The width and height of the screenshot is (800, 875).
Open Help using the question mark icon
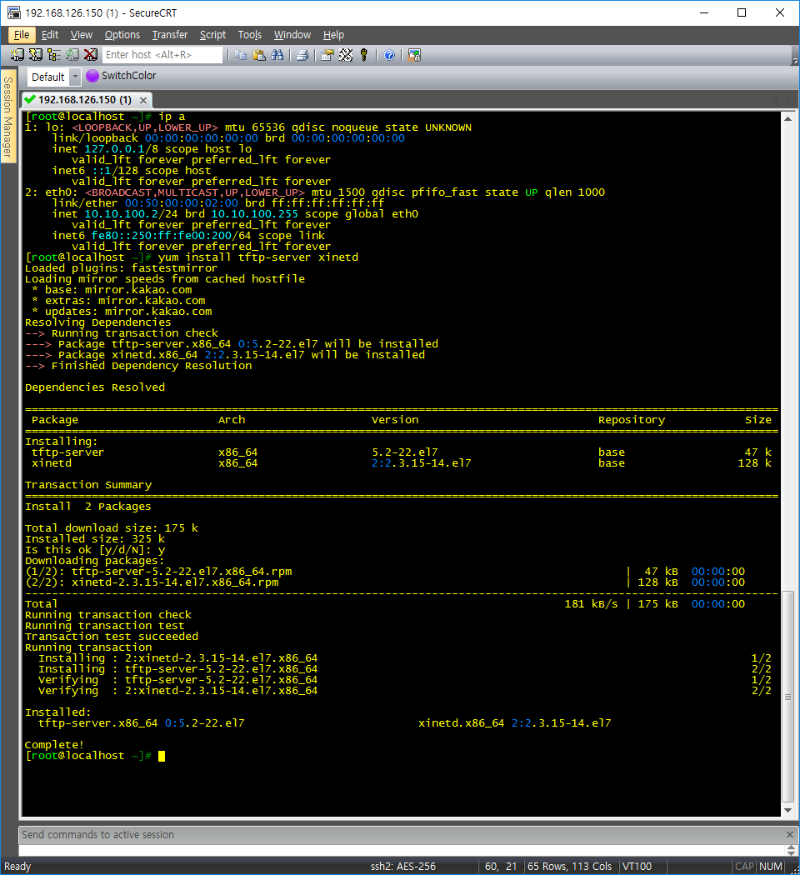(390, 55)
